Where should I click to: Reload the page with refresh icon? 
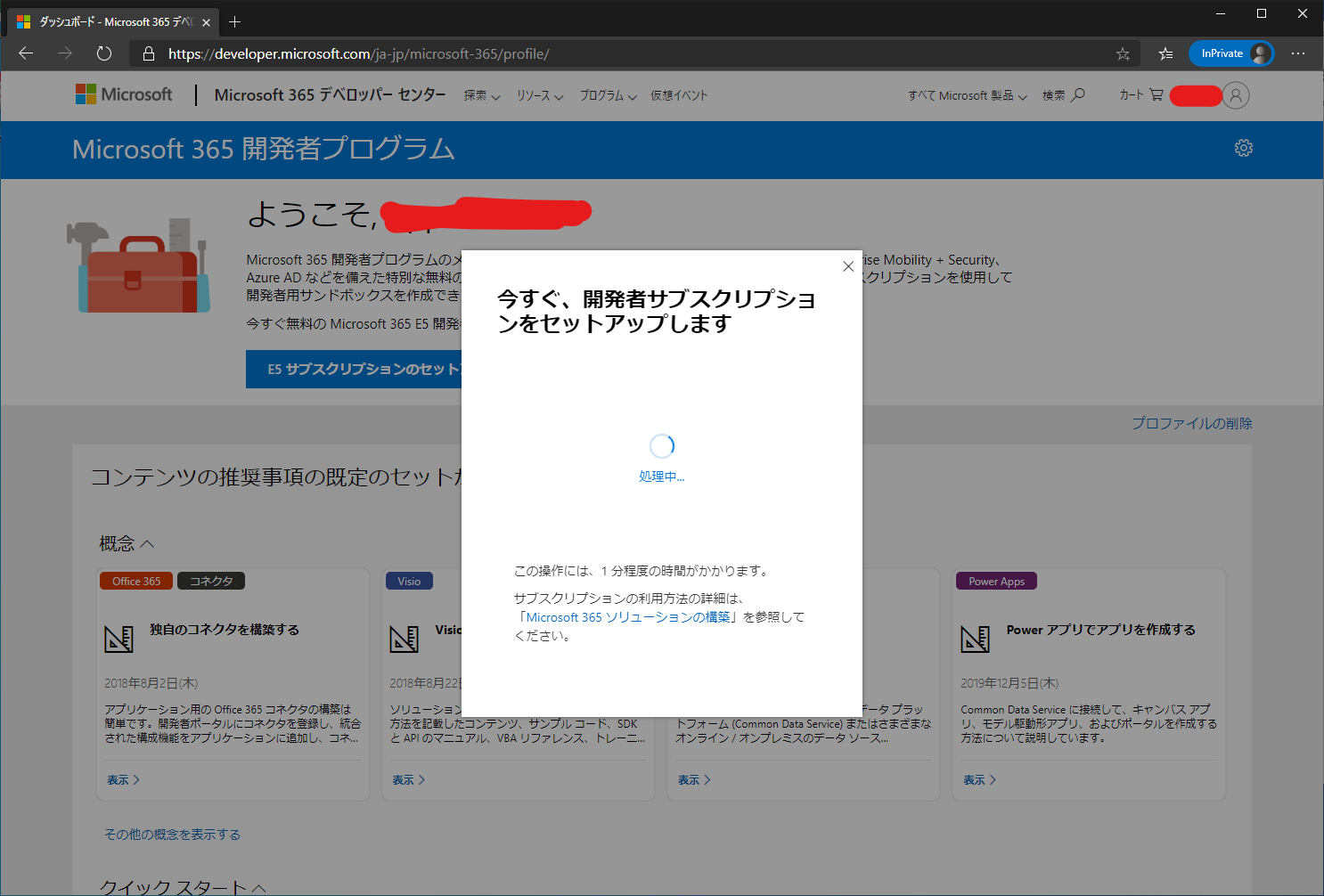pyautogui.click(x=104, y=53)
